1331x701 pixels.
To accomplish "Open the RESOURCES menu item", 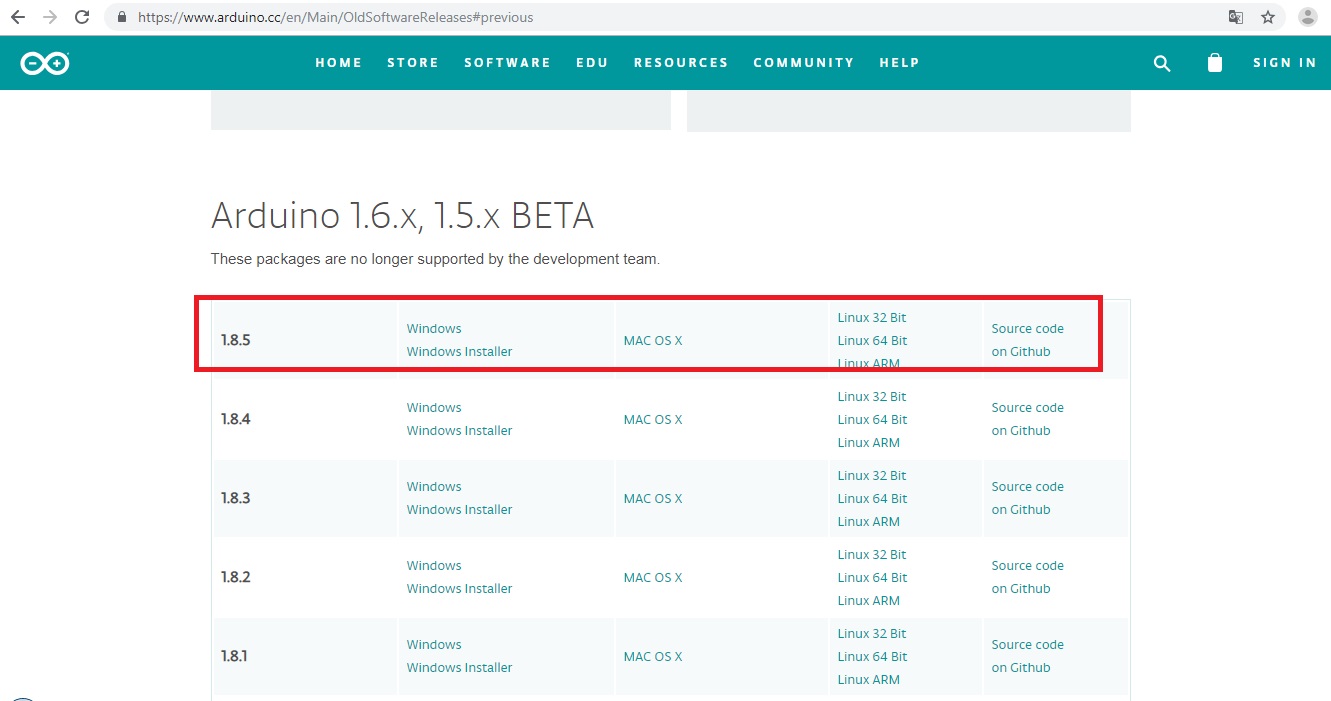I will [x=680, y=63].
